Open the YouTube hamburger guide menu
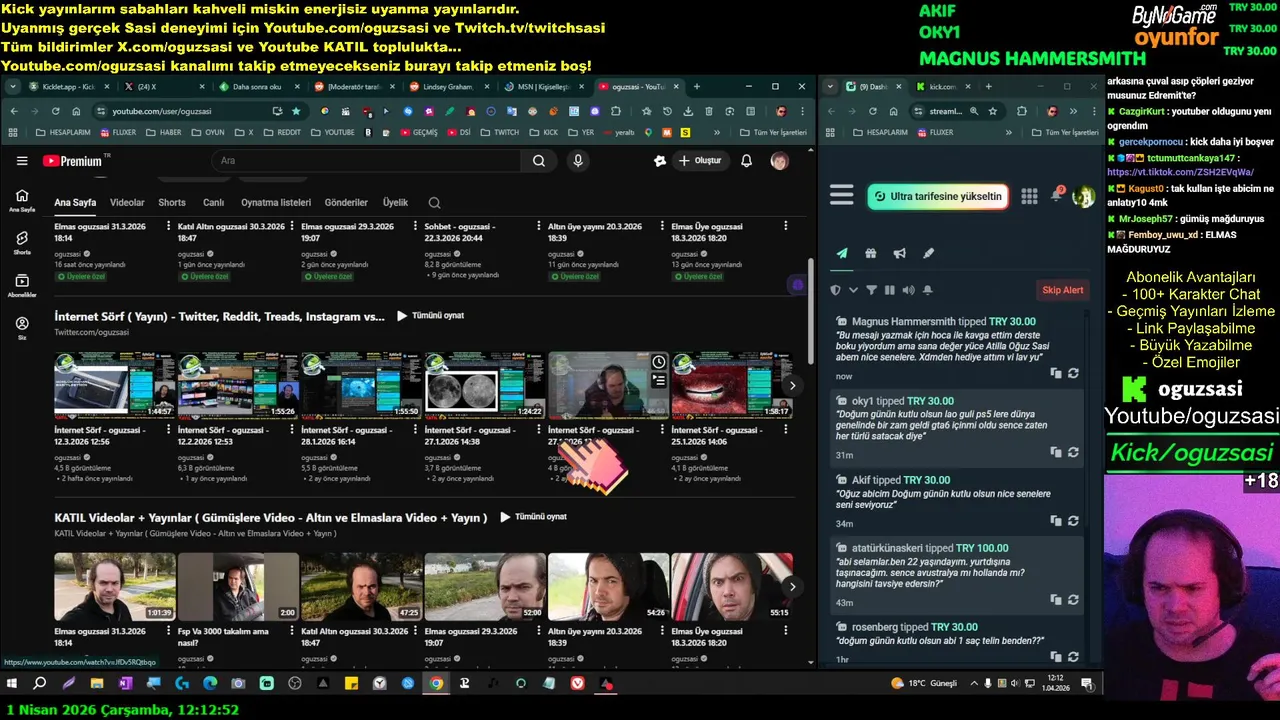 click(x=22, y=160)
